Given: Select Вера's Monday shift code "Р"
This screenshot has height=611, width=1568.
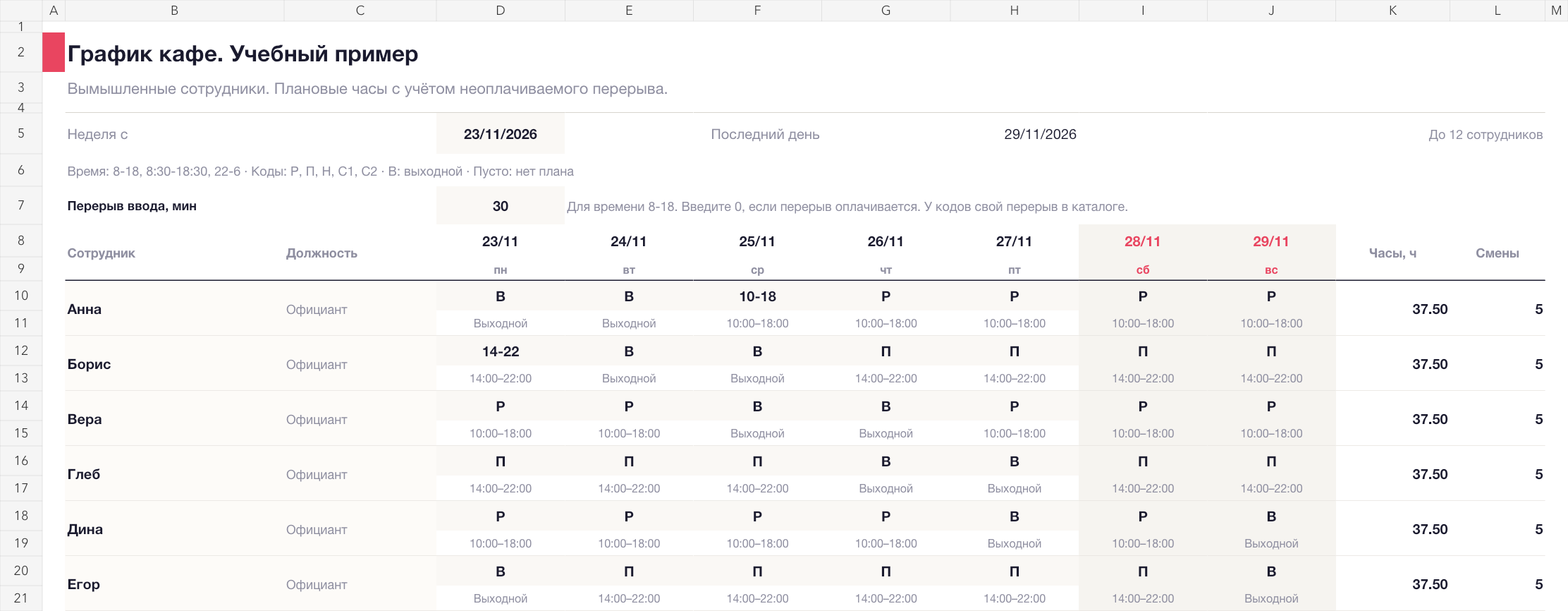Looking at the screenshot, I should [500, 406].
